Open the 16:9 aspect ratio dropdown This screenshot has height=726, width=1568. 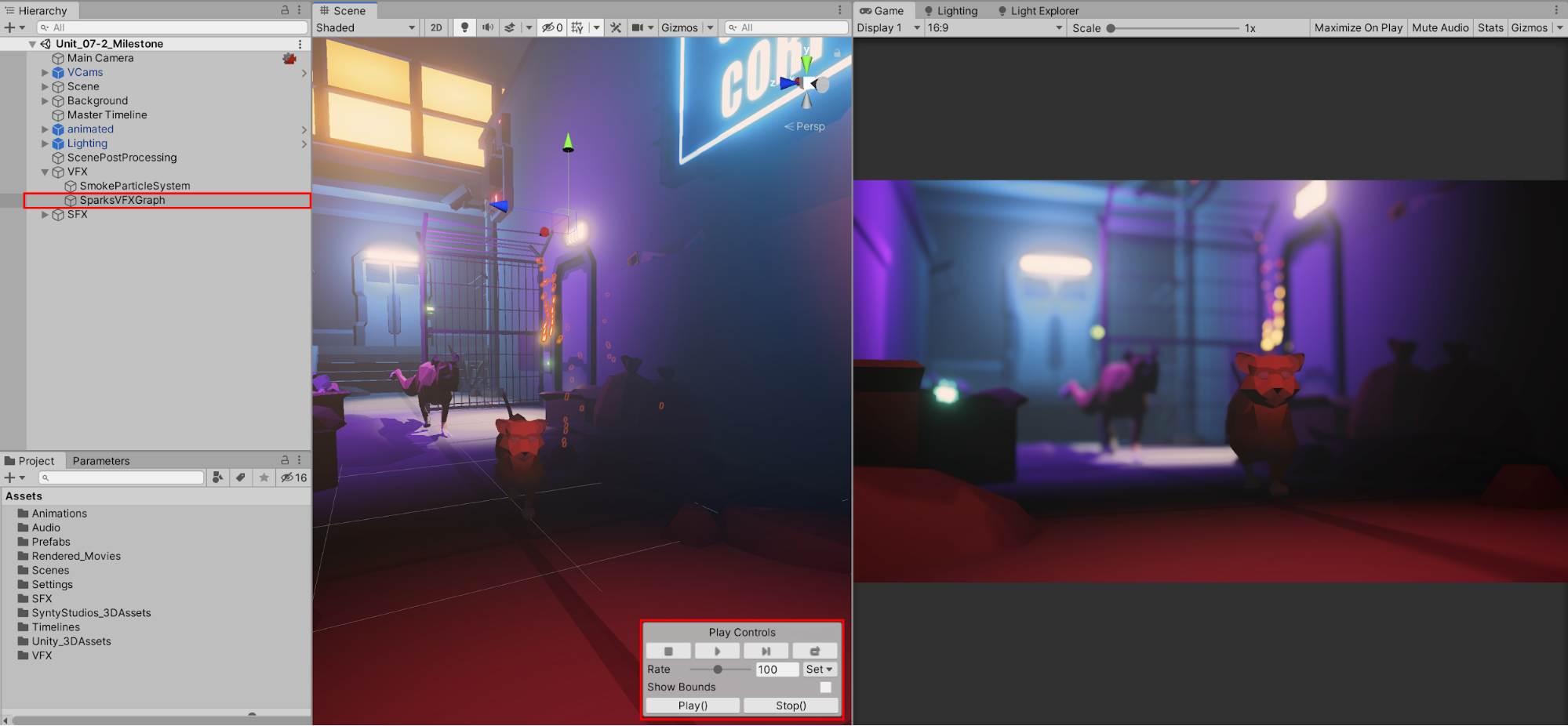(995, 27)
